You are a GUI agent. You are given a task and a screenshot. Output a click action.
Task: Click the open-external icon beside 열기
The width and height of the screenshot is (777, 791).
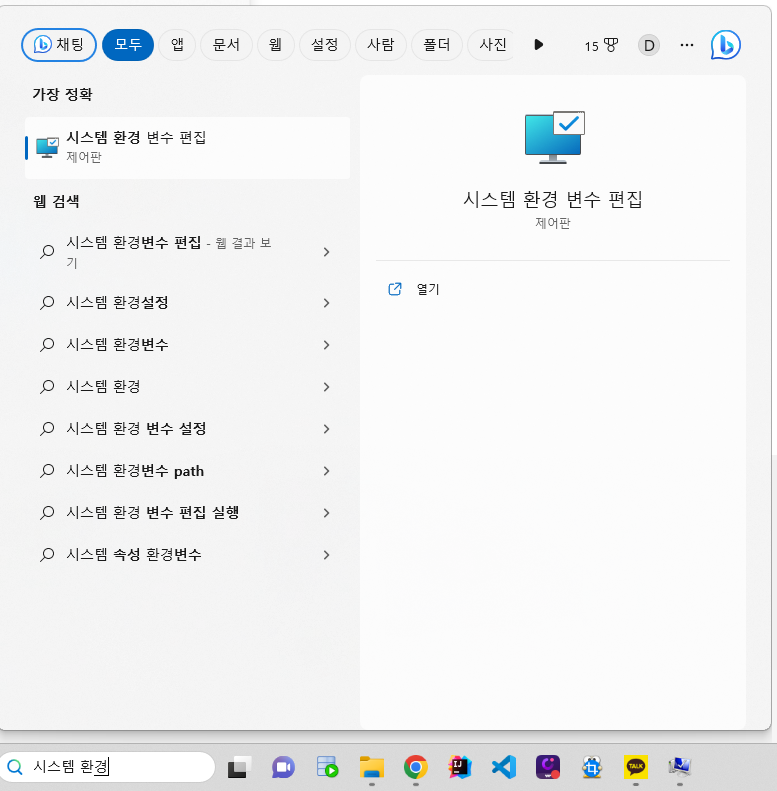coord(395,289)
